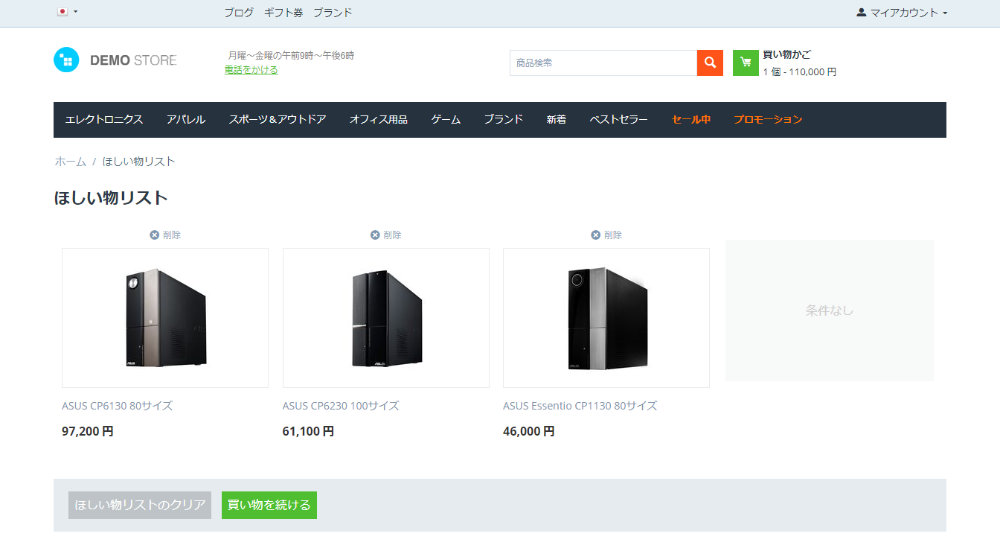This screenshot has width=1000, height=551.
Task: Focus the 商品検索 search field
Action: click(603, 63)
